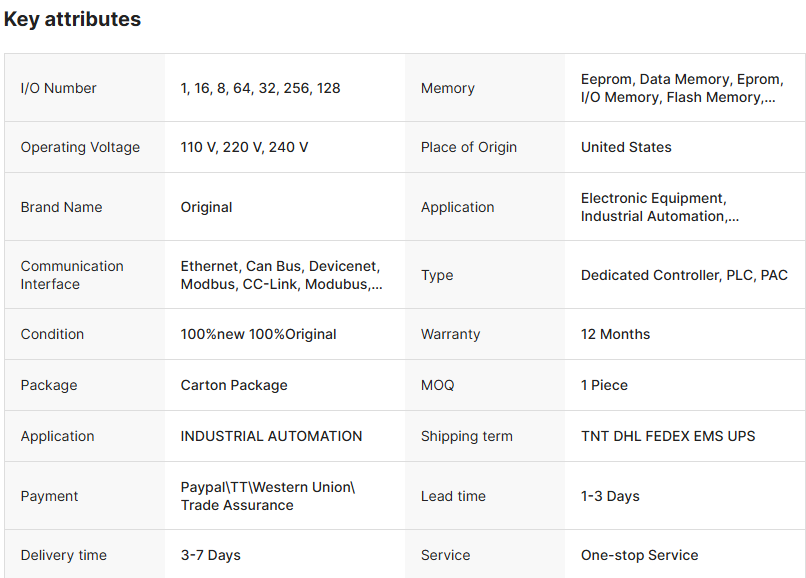Image resolution: width=806 pixels, height=578 pixels.
Task: Click the truncated Memory value text
Action: (680, 88)
